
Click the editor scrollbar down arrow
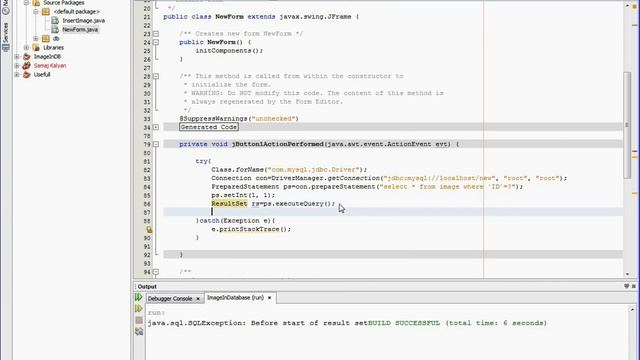click(x=627, y=274)
